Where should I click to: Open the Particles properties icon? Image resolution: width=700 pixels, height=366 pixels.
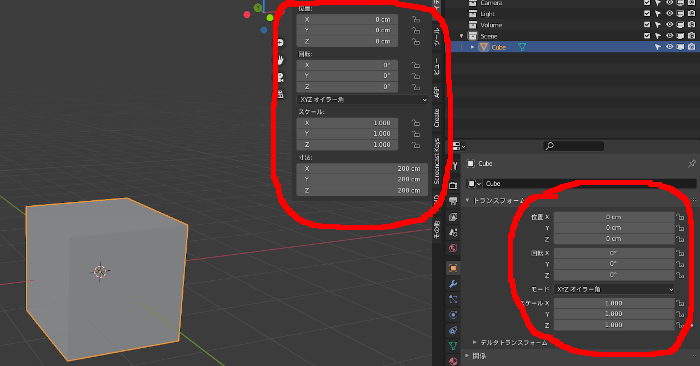tap(453, 299)
